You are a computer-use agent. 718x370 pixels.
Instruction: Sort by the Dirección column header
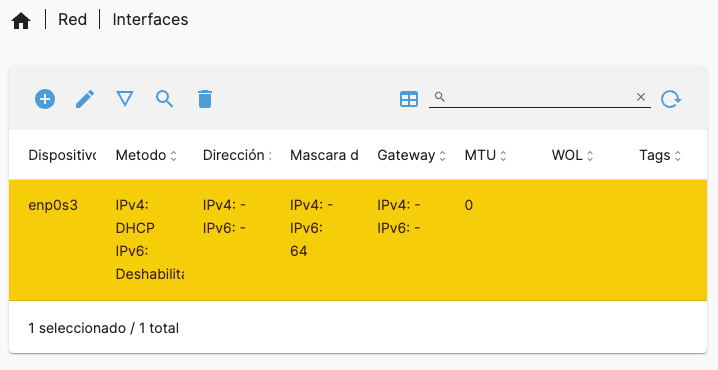point(237,155)
